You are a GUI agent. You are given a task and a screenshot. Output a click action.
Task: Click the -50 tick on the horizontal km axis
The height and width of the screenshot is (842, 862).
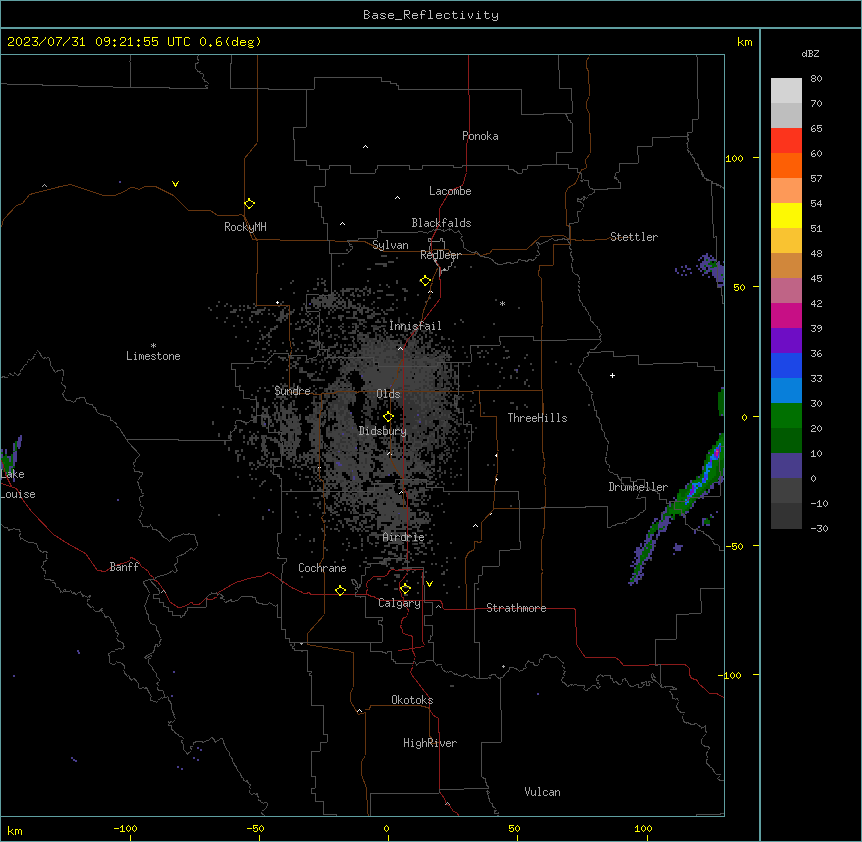(256, 828)
